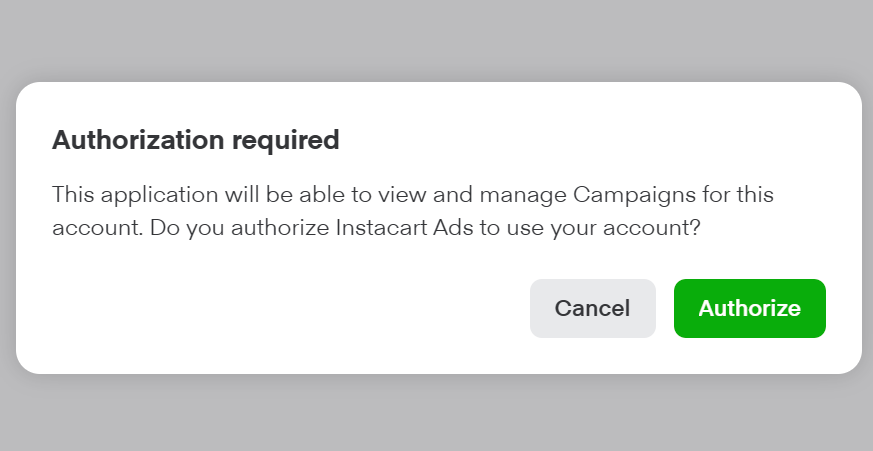Confirm Instacart Ads access with Authorize
873x451 pixels.
[x=749, y=308]
